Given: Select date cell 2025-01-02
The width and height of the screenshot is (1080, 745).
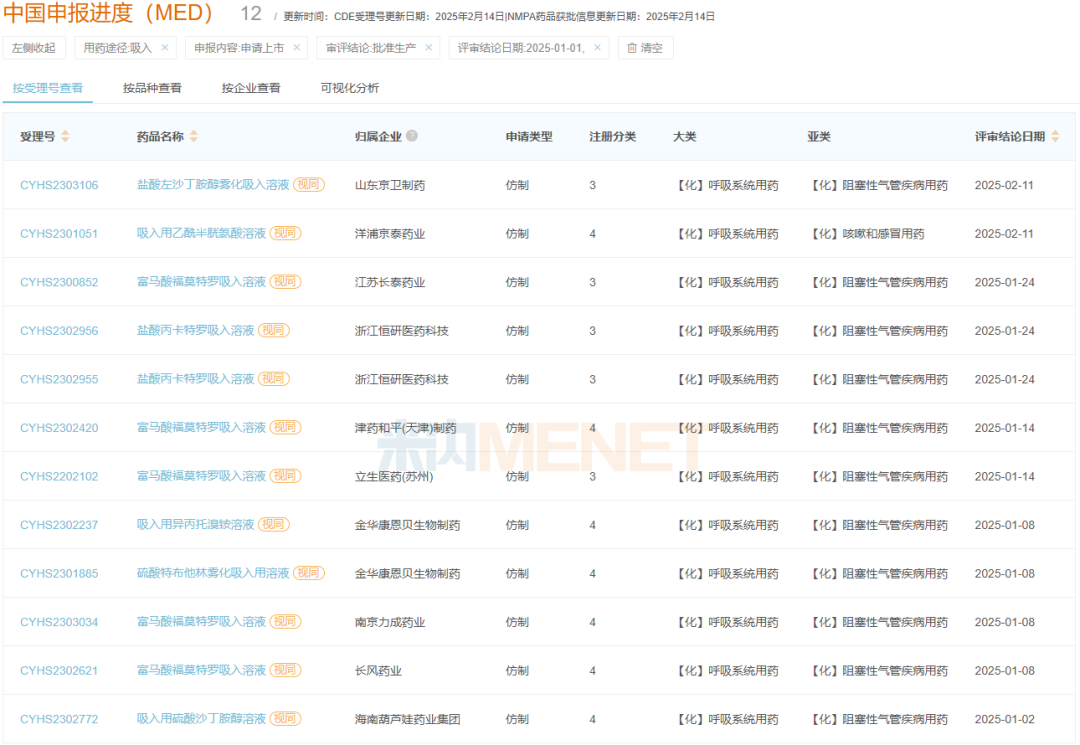Looking at the screenshot, I should pyautogui.click(x=1004, y=720).
